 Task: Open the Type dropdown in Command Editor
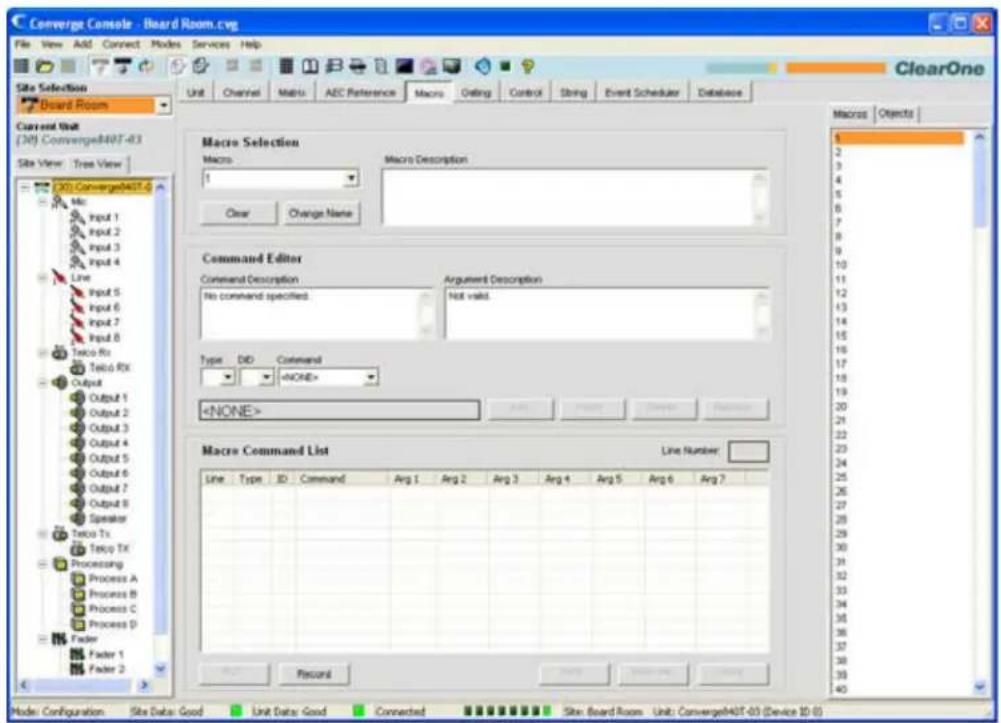228,378
